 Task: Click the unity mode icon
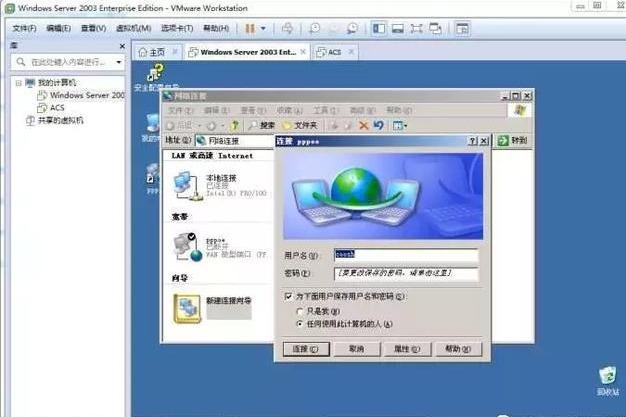[435, 28]
